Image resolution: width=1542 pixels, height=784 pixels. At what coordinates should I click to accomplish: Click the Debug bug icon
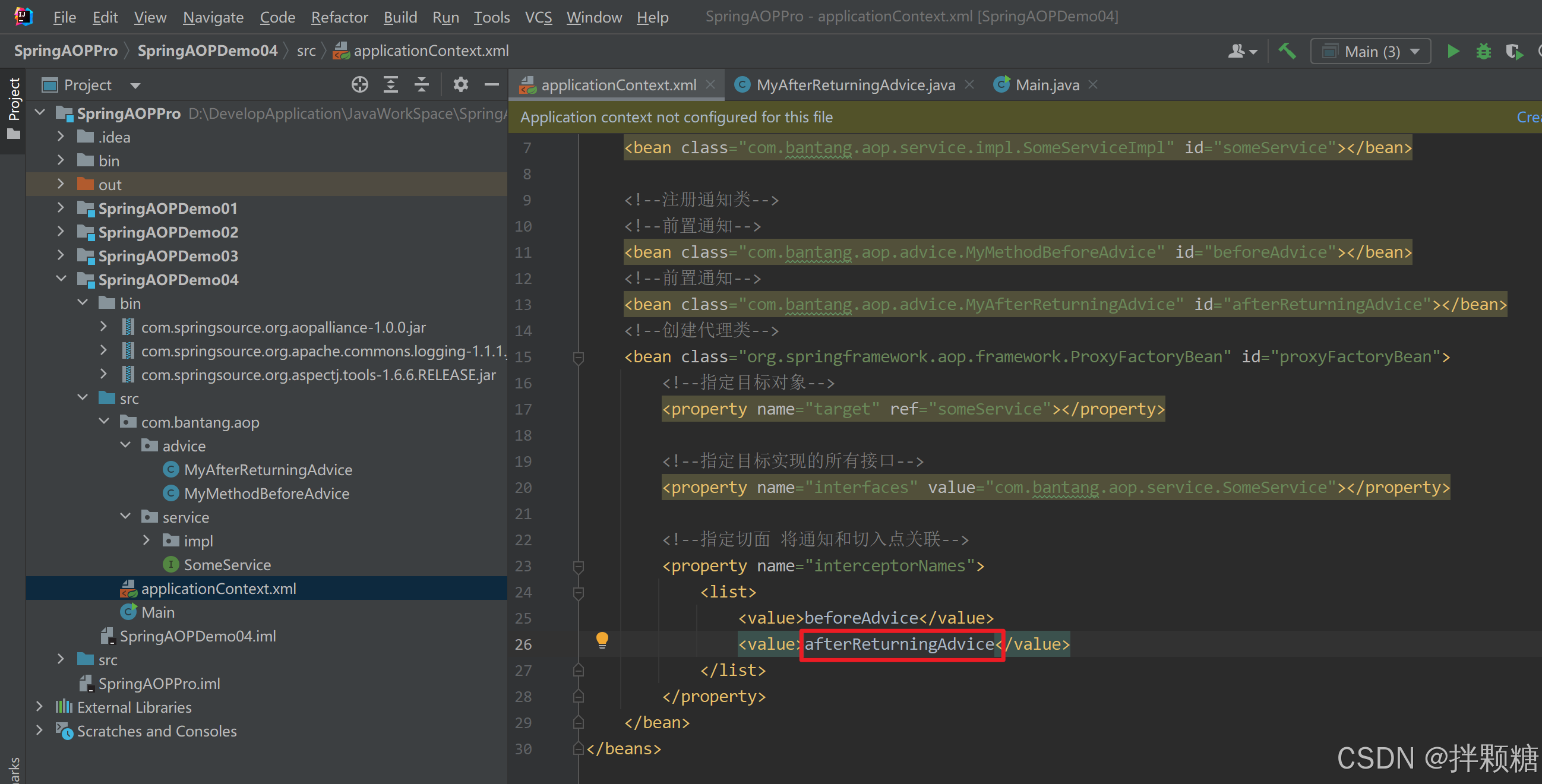coord(1483,52)
